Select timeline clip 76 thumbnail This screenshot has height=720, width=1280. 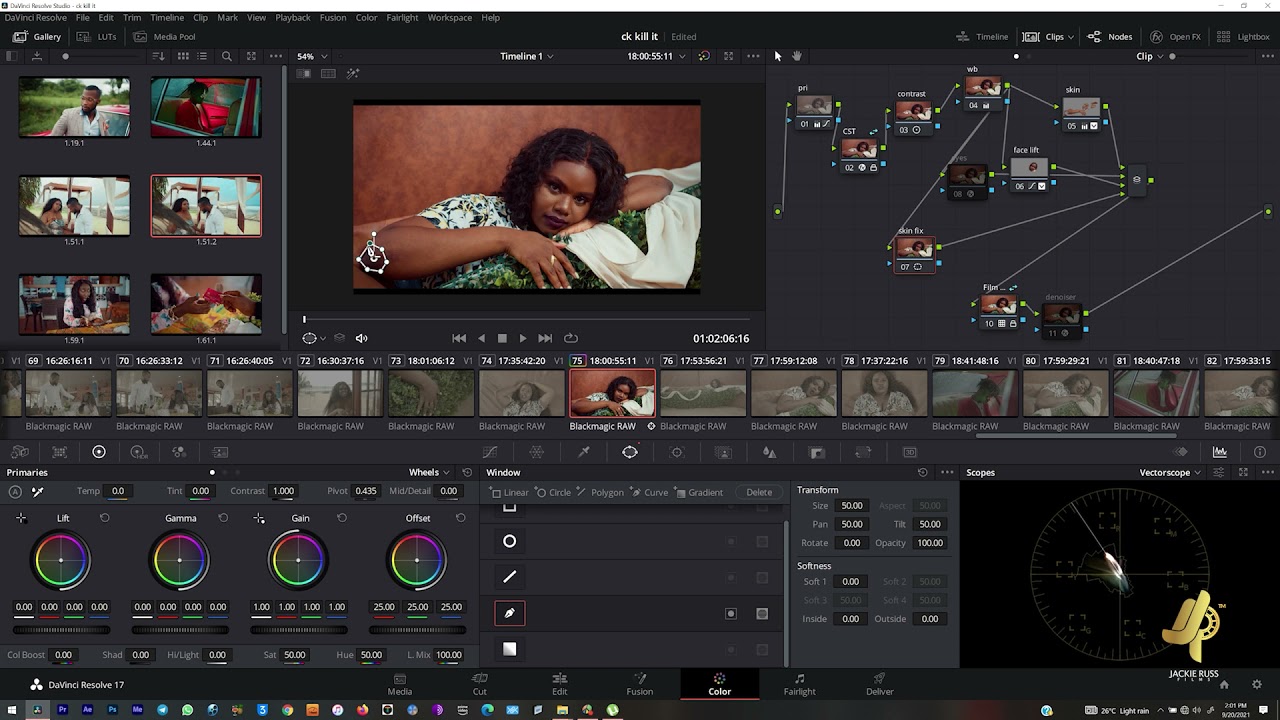(x=703, y=393)
